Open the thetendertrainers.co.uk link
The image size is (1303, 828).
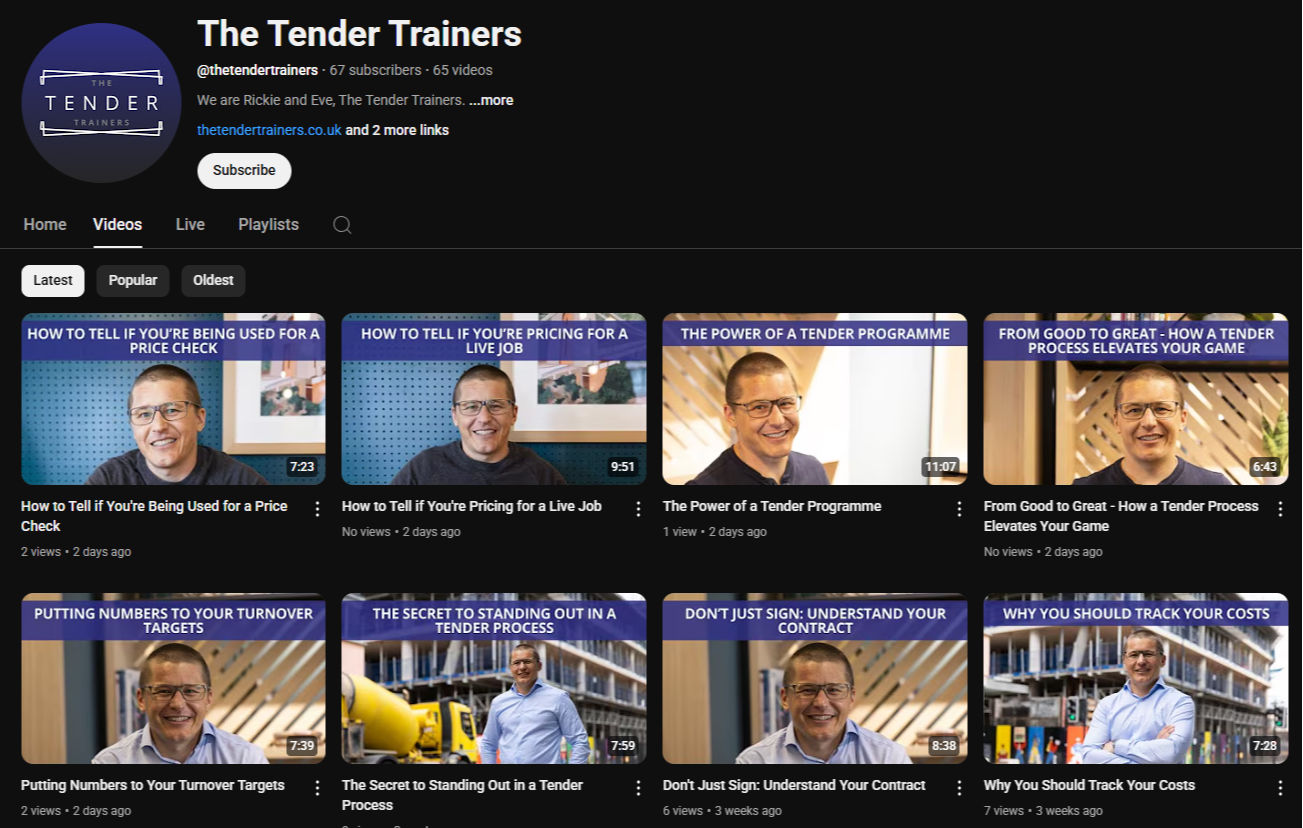(x=269, y=130)
